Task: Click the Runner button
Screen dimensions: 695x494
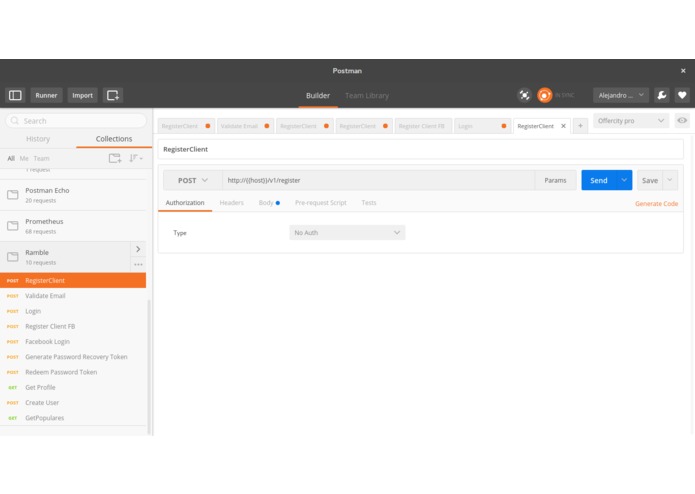Action: tap(46, 95)
